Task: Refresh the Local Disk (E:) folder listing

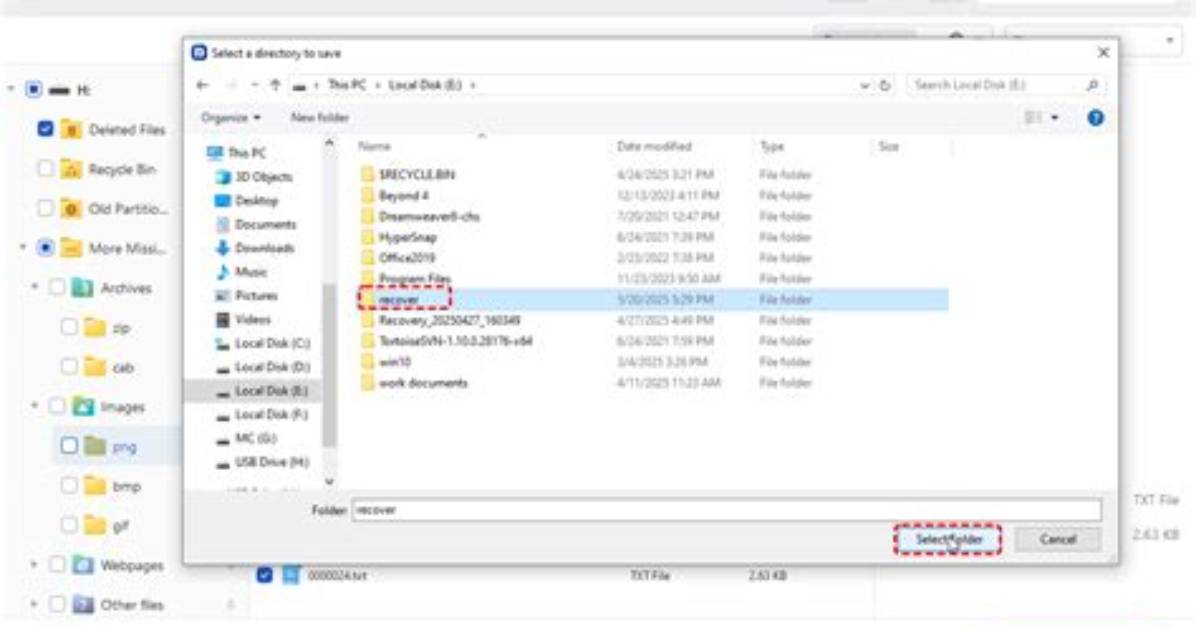Action: [x=885, y=85]
